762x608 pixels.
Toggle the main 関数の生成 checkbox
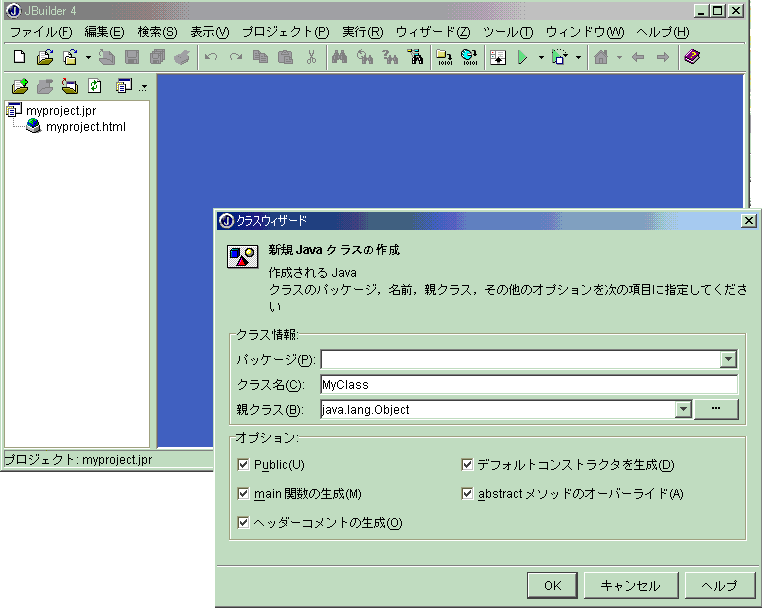(244, 494)
